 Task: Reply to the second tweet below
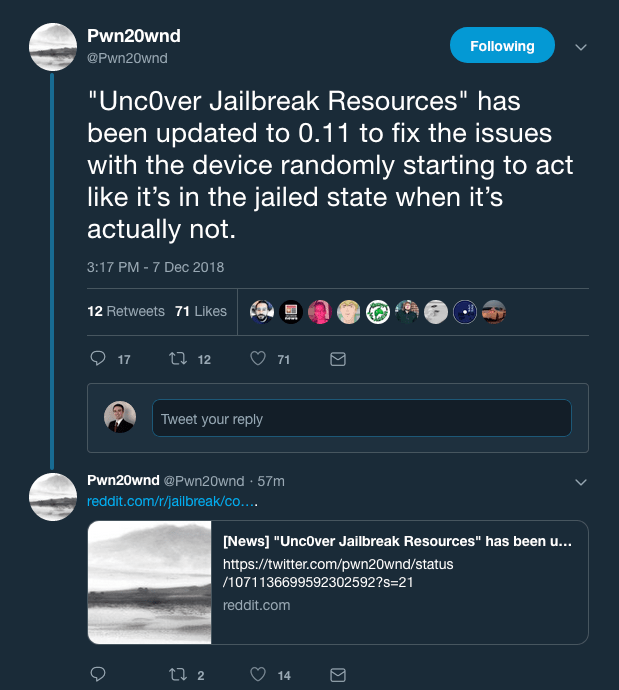tap(98, 674)
